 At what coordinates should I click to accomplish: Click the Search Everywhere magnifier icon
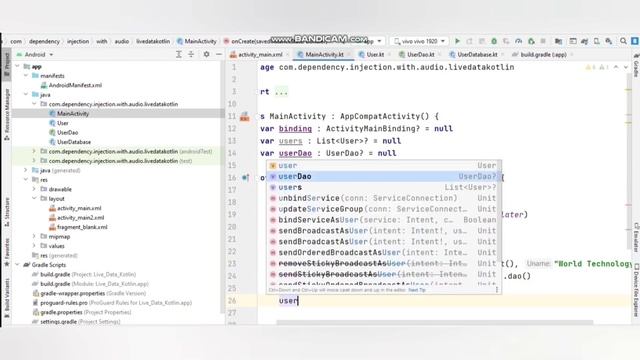point(623,41)
